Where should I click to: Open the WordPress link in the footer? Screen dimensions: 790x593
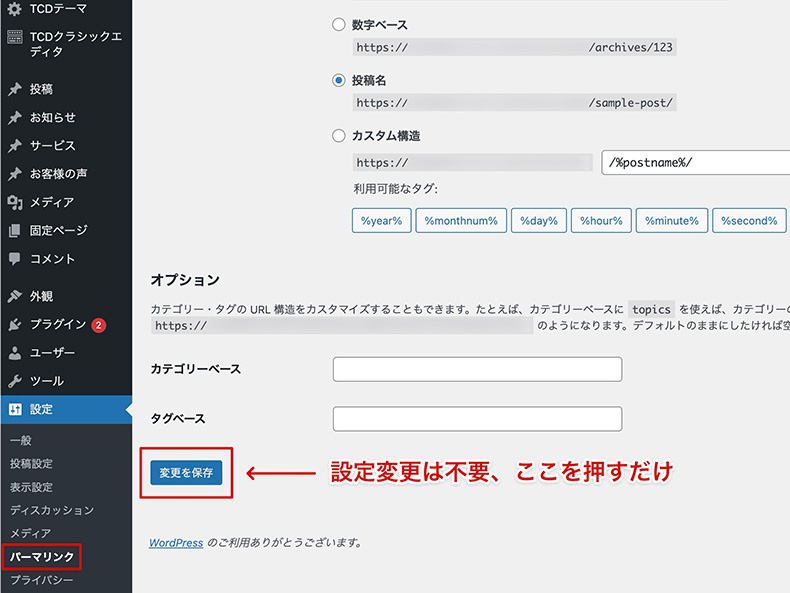(x=176, y=543)
